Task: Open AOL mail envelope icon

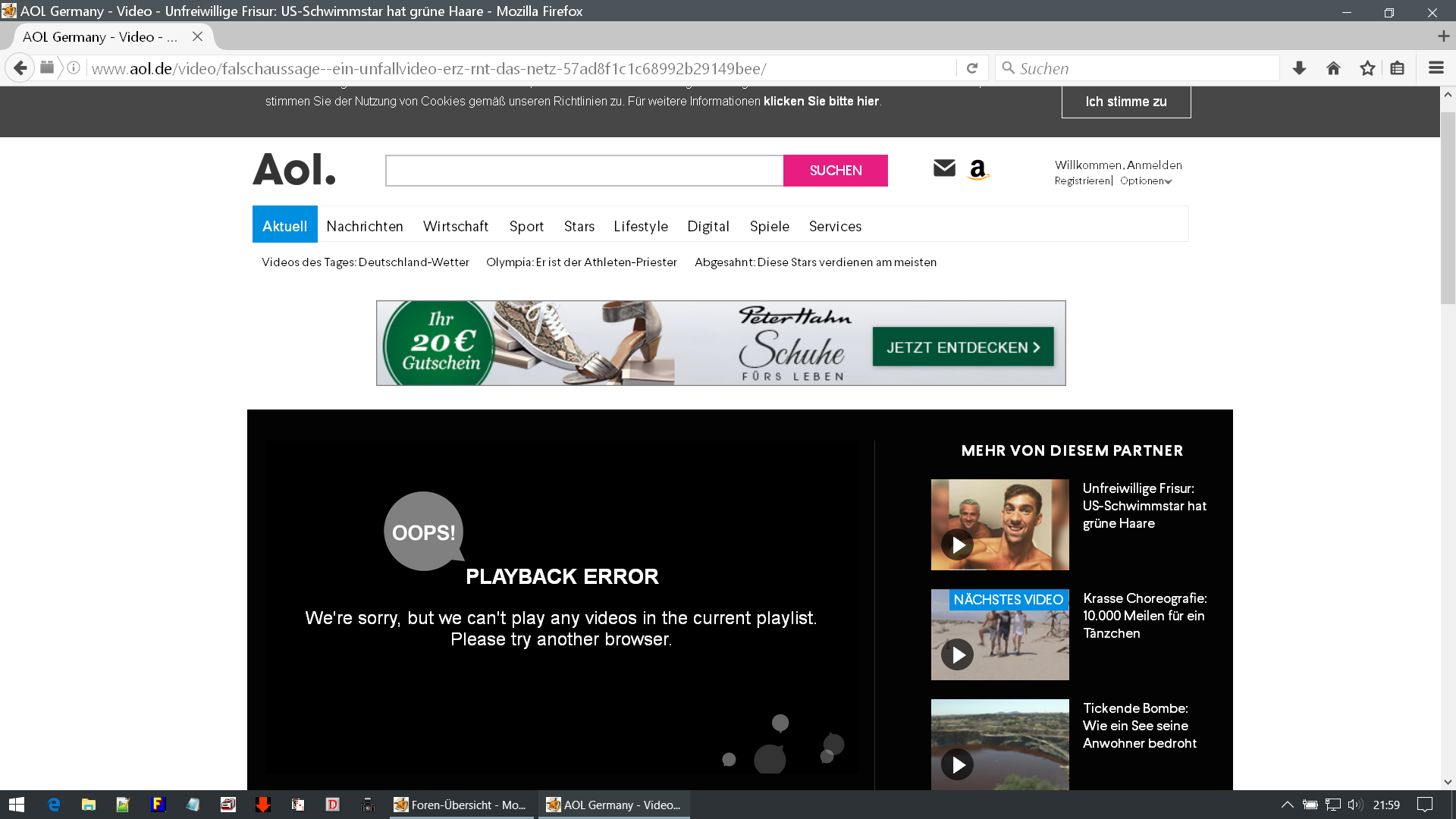Action: tap(944, 168)
